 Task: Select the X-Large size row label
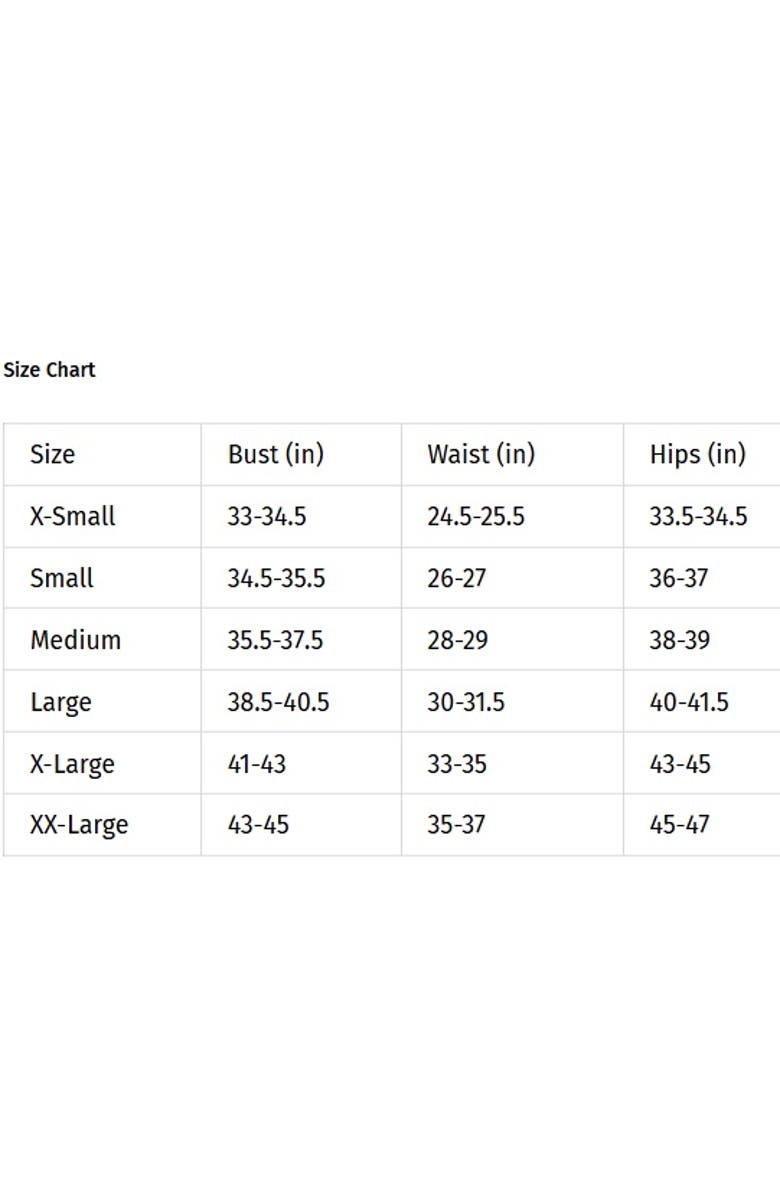[x=72, y=765]
